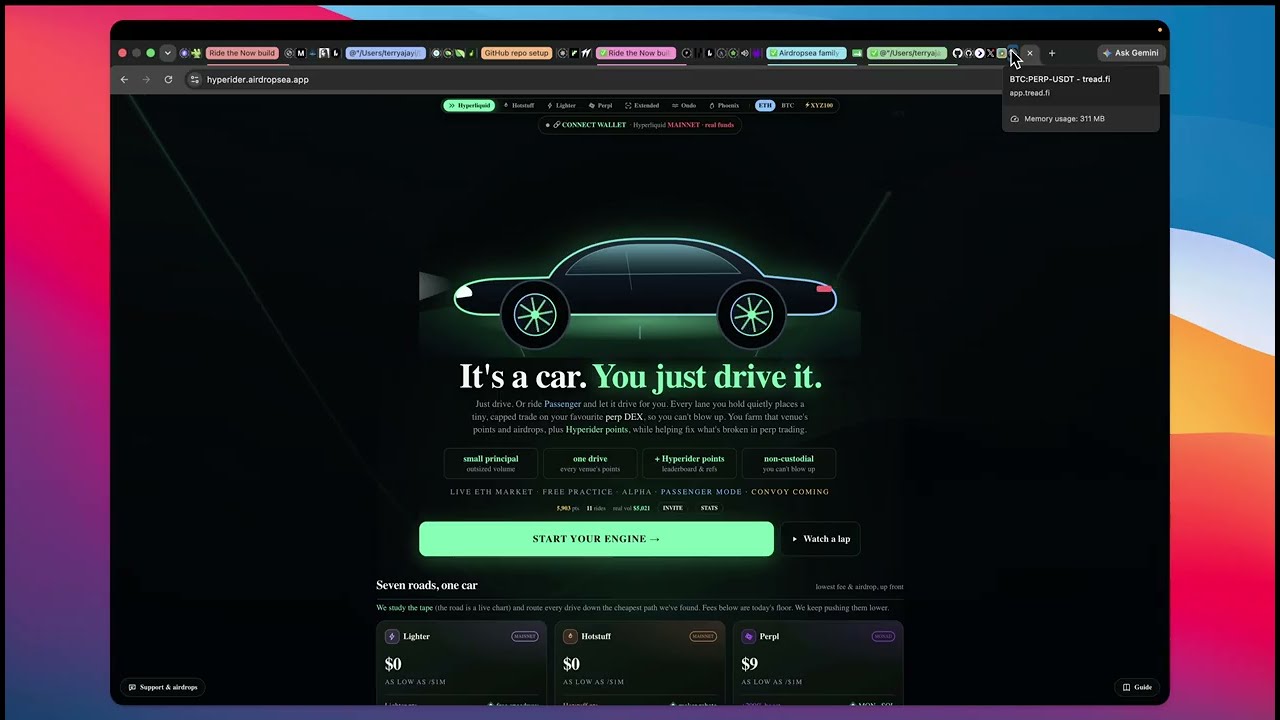Screen dimensions: 1280x720
Task: Reload the hyperider page
Action: [x=168, y=79]
